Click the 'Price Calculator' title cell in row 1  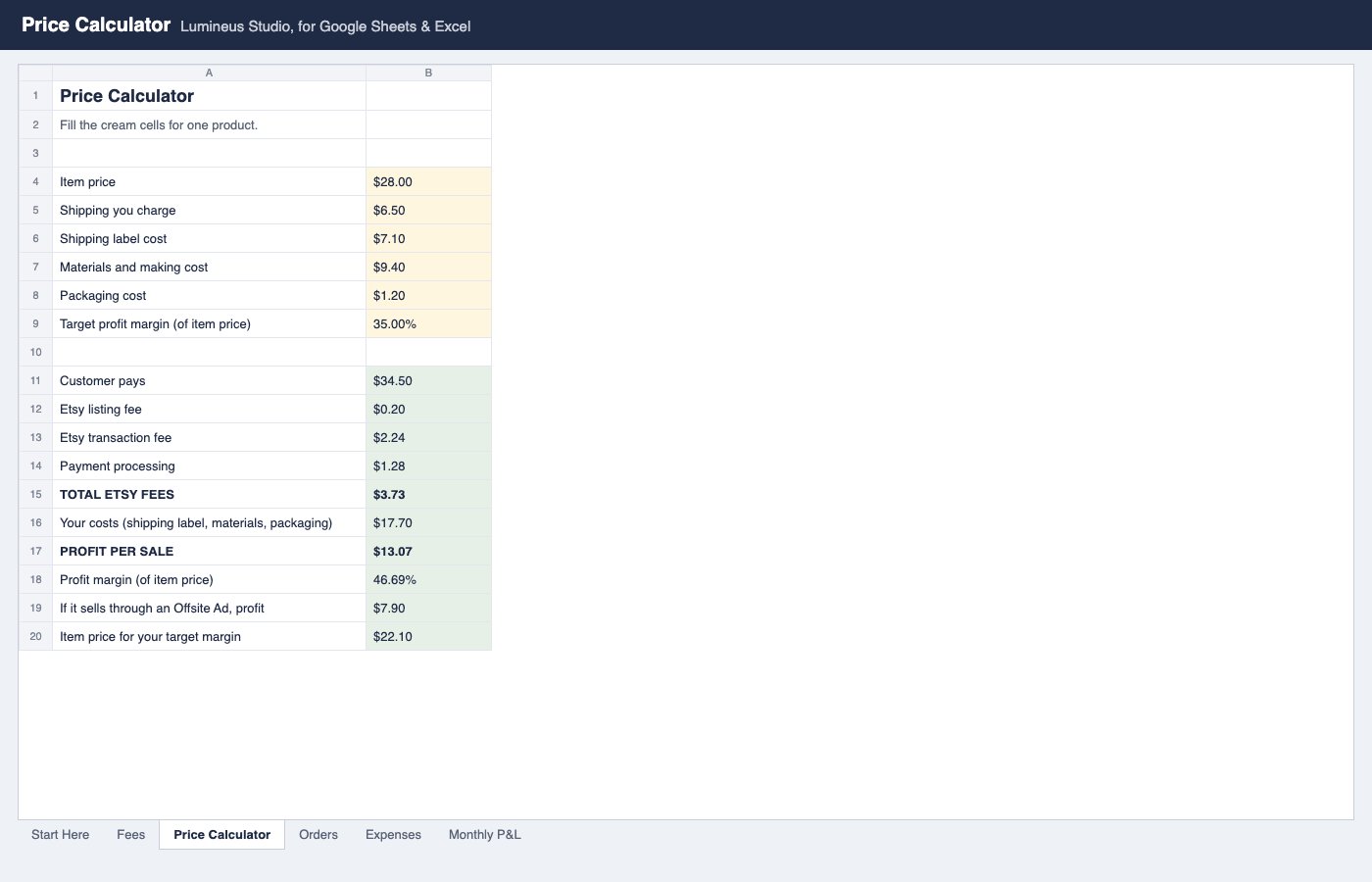[209, 95]
